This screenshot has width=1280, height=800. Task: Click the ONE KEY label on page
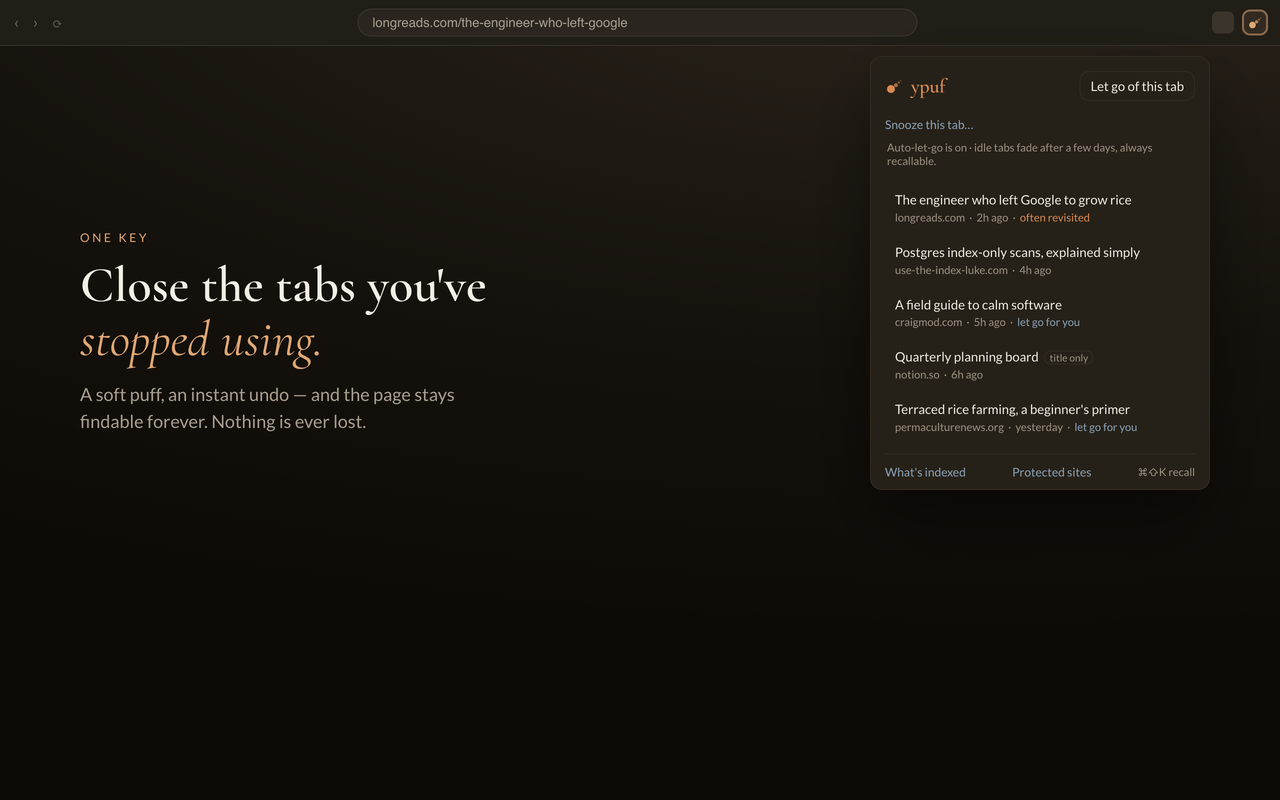[114, 238]
